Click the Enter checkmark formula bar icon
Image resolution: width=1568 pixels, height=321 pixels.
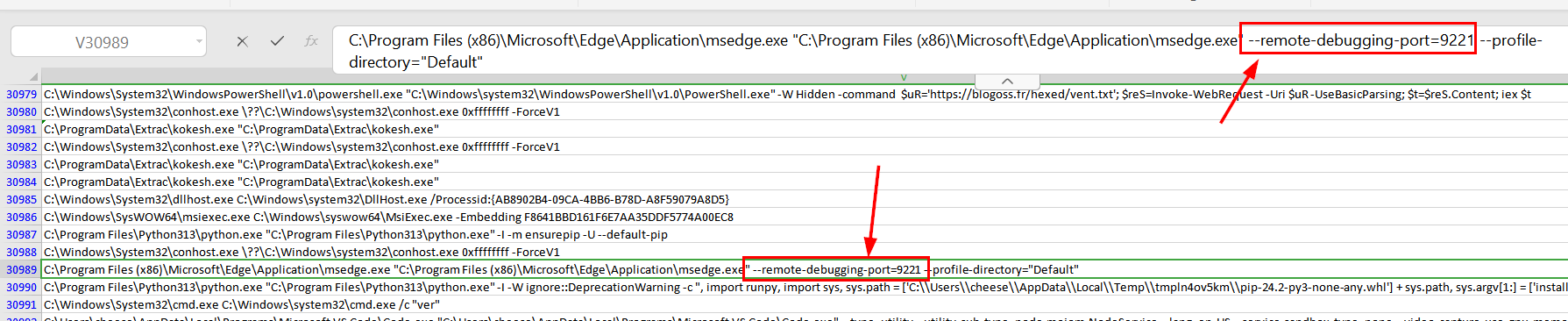[x=277, y=41]
